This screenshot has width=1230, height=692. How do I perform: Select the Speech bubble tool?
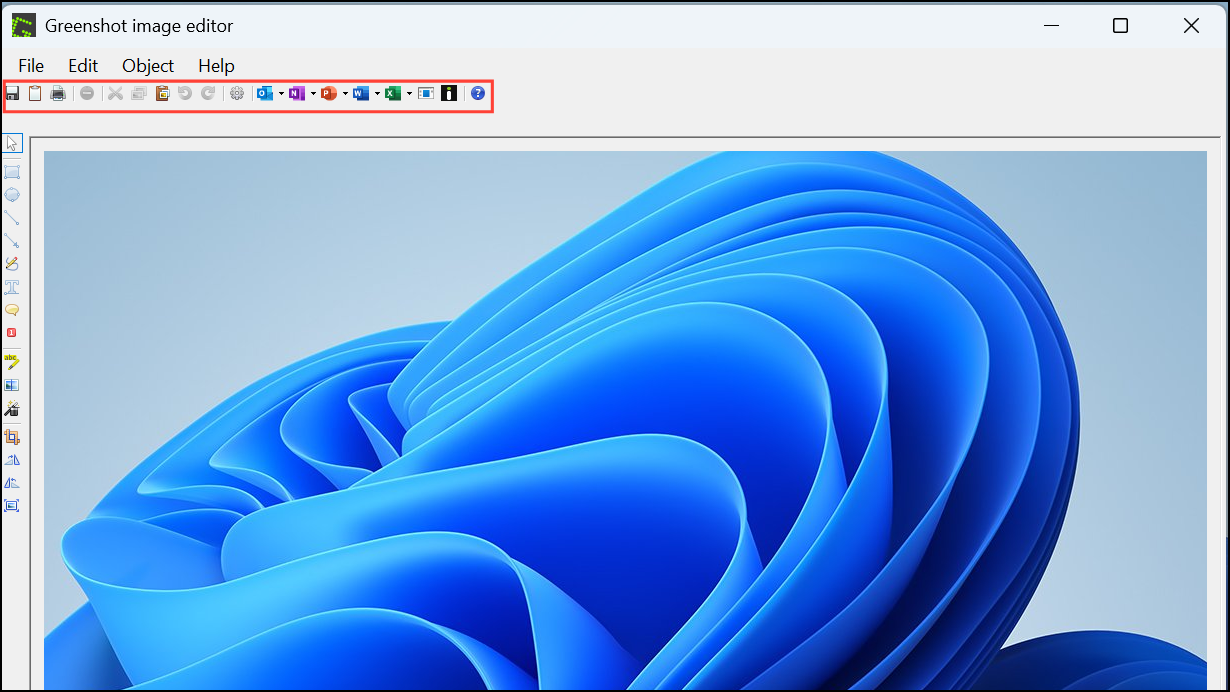tap(12, 310)
